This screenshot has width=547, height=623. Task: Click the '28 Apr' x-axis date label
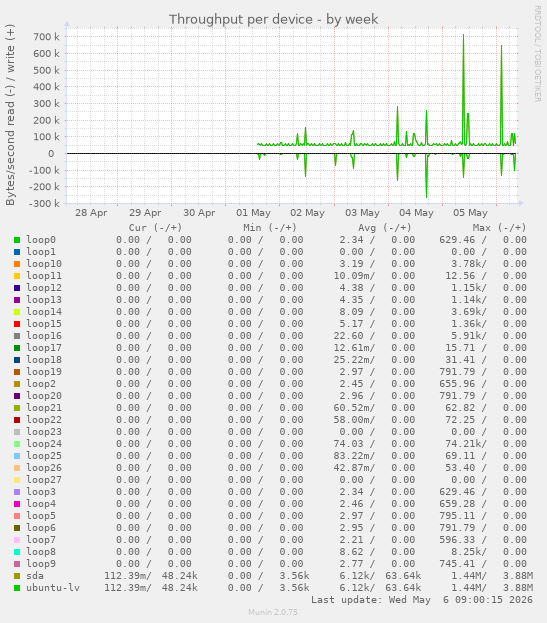91,213
